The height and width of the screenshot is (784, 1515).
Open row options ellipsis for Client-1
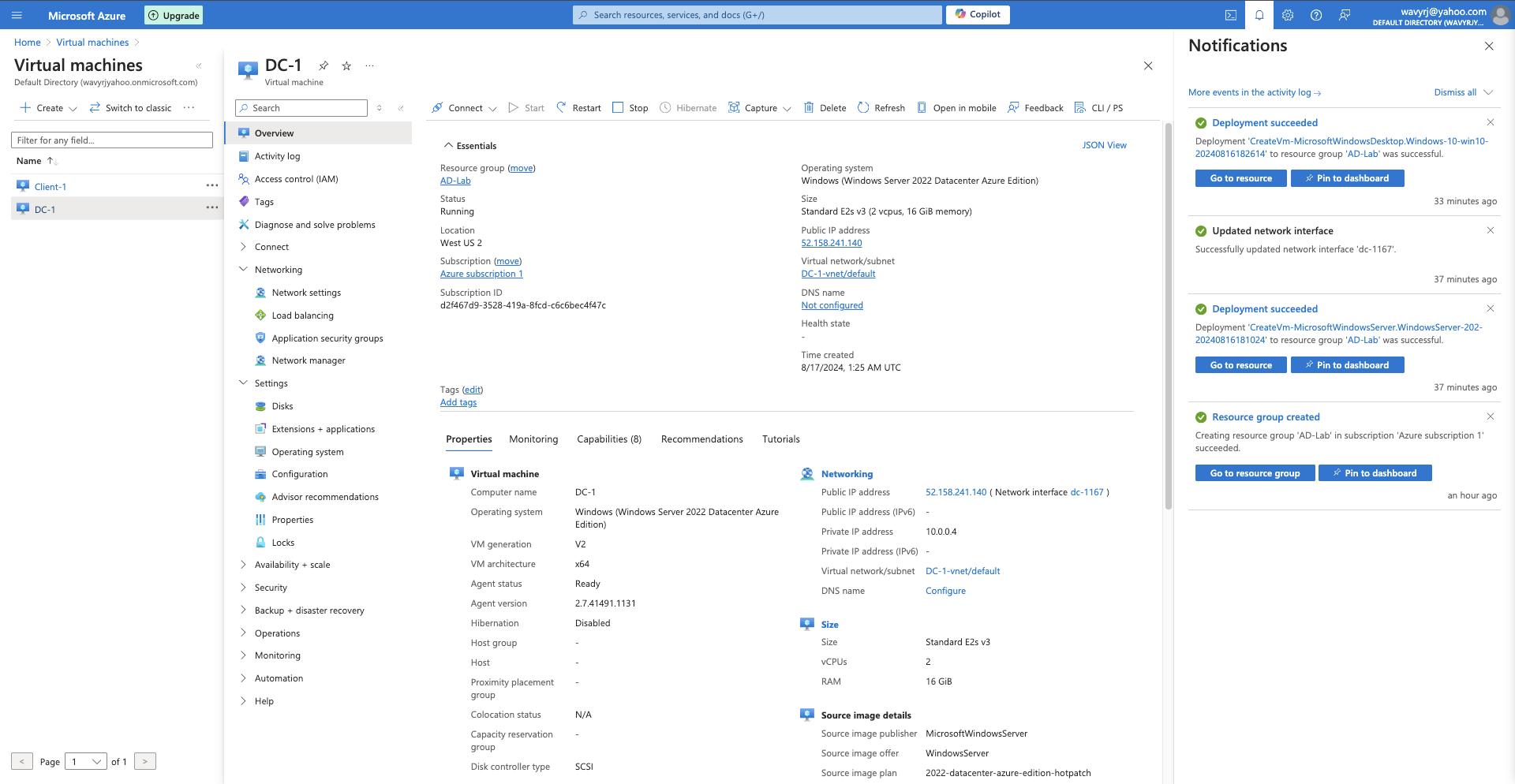[212, 185]
